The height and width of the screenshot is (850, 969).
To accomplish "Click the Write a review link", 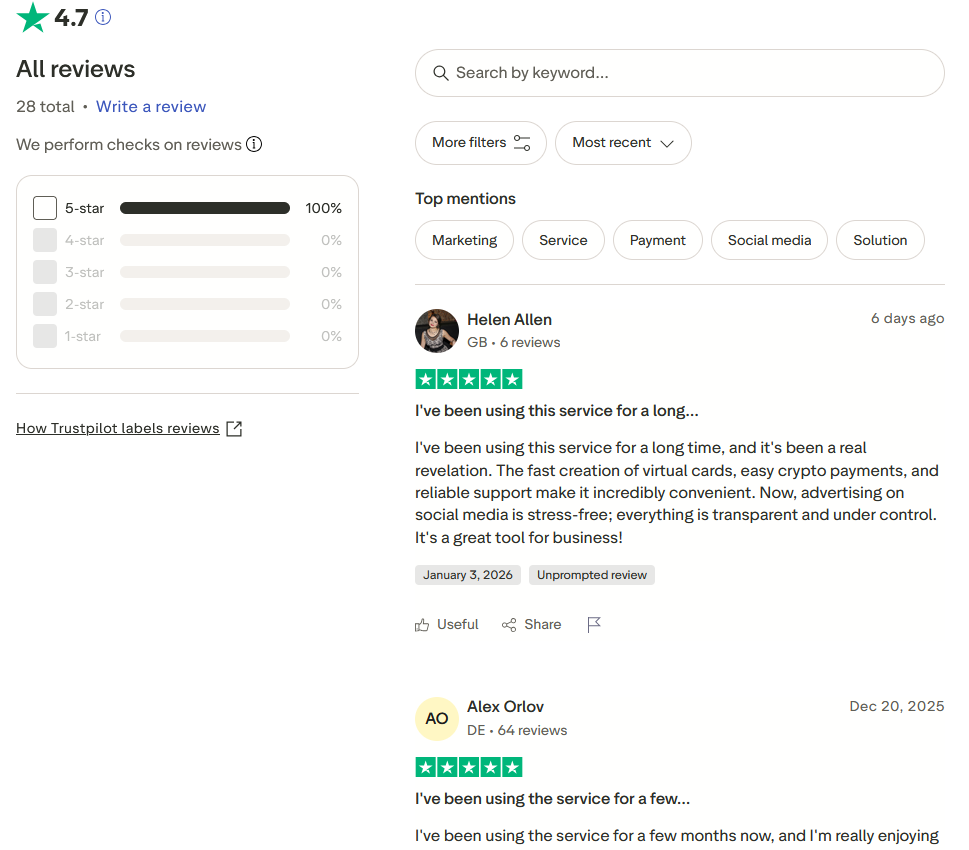I will pos(151,107).
